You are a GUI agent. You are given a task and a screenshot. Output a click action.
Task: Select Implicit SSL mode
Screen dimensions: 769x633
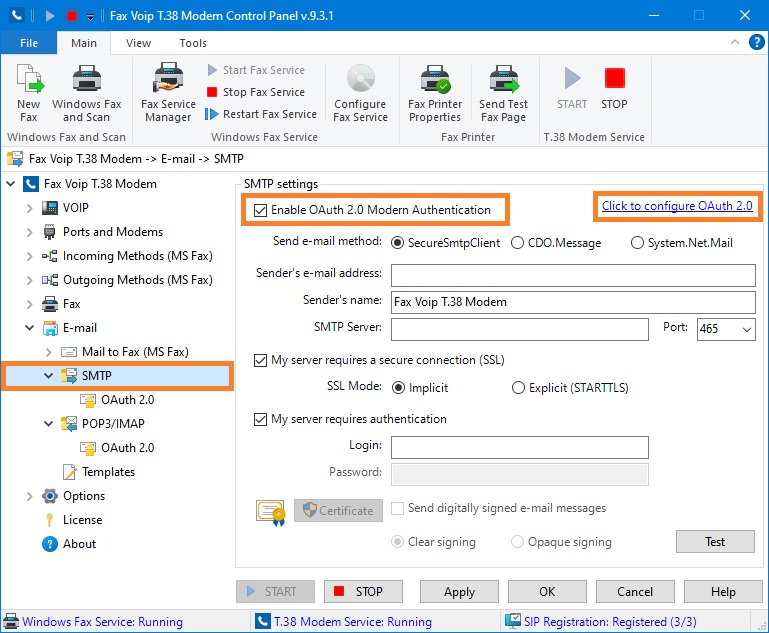398,388
